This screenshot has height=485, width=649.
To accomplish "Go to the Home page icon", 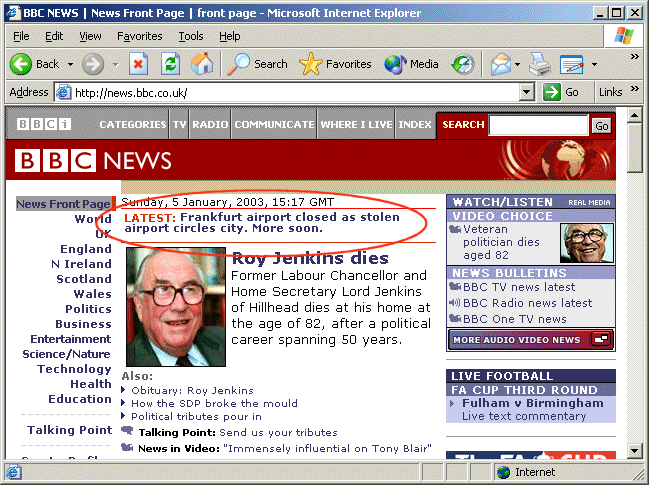I will point(202,64).
